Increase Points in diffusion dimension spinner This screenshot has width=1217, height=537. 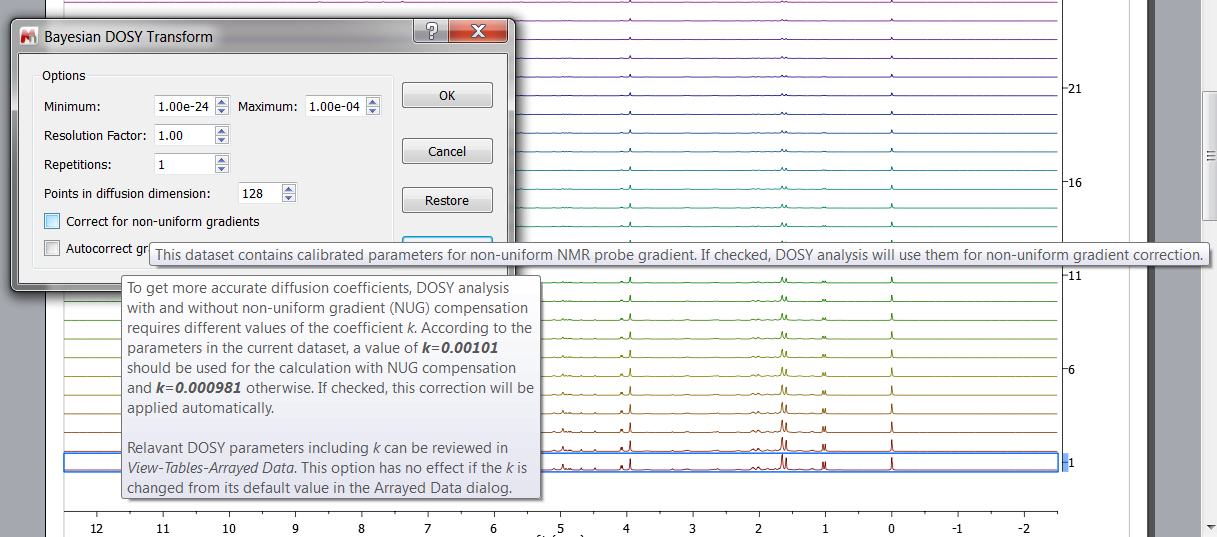point(289,188)
